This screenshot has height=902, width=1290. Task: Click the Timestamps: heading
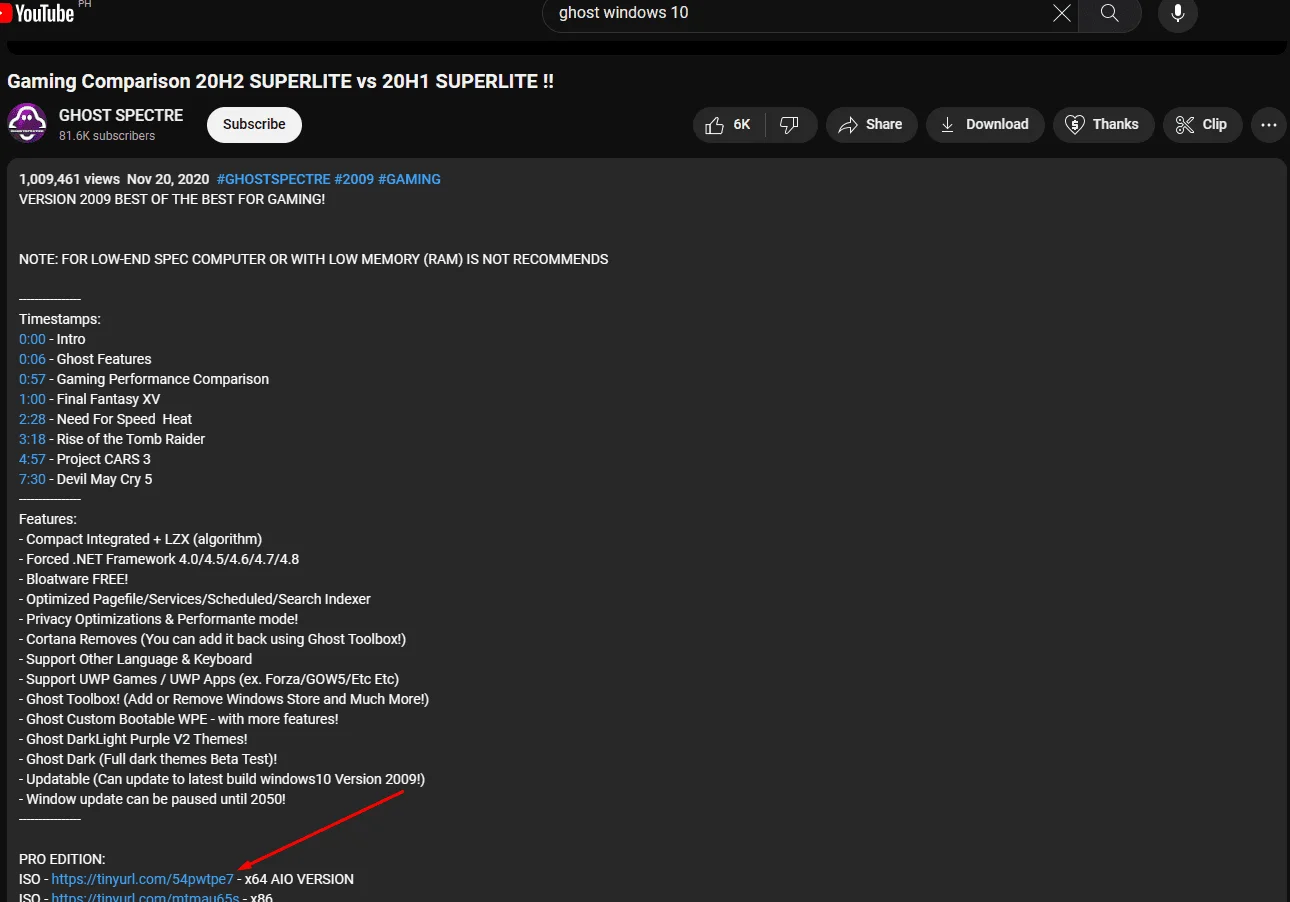pos(60,319)
